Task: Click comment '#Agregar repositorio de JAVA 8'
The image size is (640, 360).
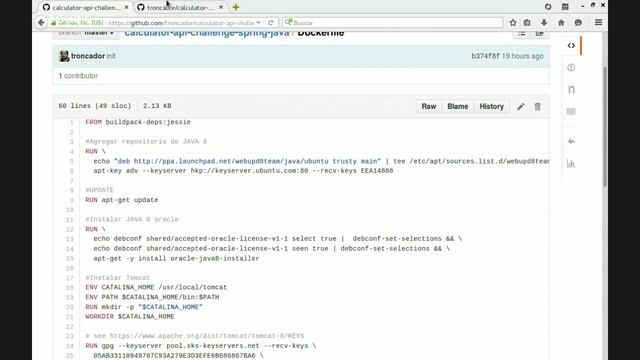Action: coord(146,142)
